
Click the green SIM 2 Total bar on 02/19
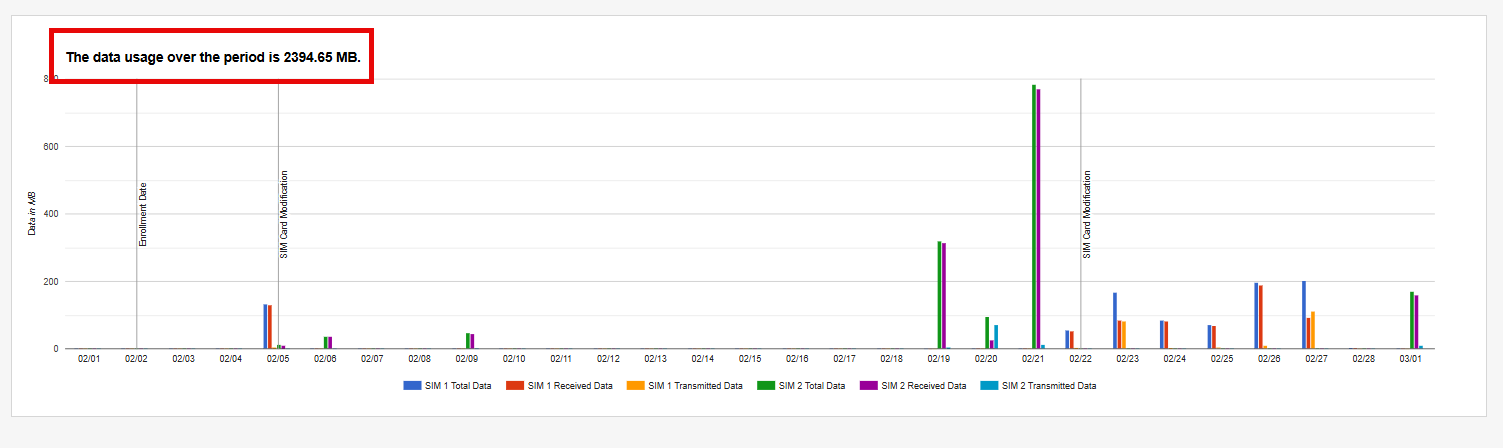tap(939, 295)
